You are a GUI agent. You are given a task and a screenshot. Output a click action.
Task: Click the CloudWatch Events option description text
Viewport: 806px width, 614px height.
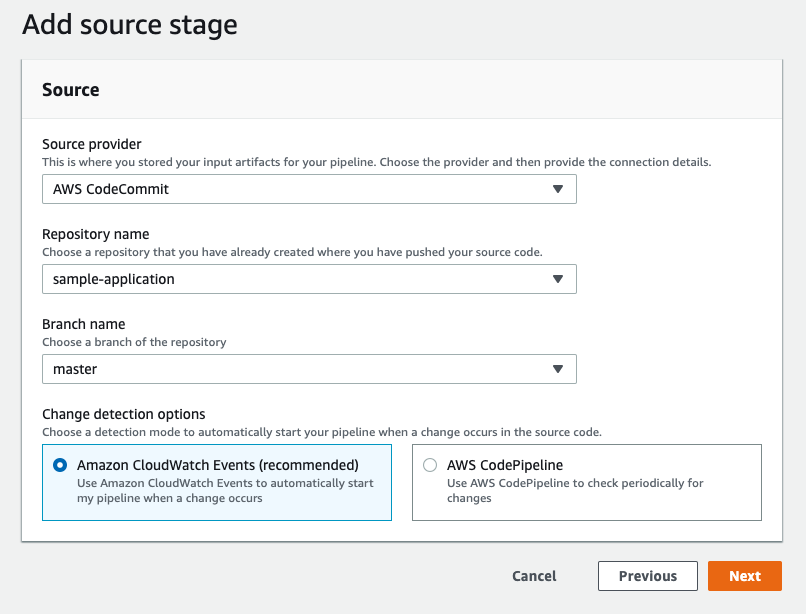[x=225, y=490]
